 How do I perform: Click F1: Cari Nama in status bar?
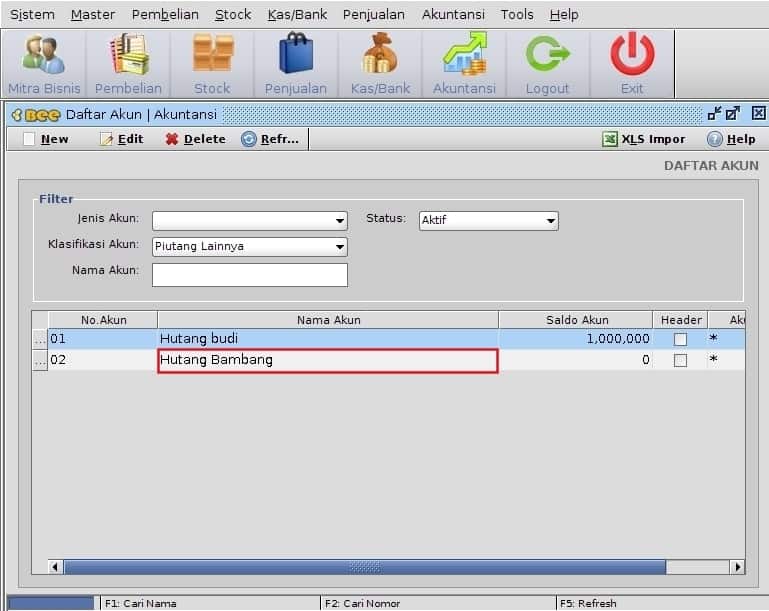click(x=141, y=603)
